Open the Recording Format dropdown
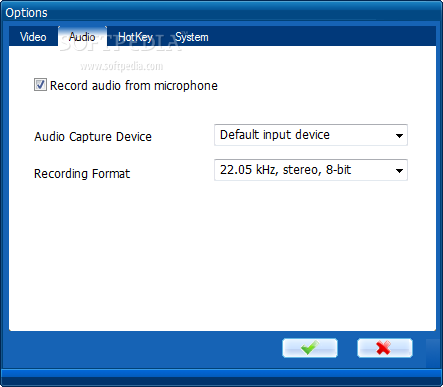The width and height of the screenshot is (443, 387). (x=311, y=170)
